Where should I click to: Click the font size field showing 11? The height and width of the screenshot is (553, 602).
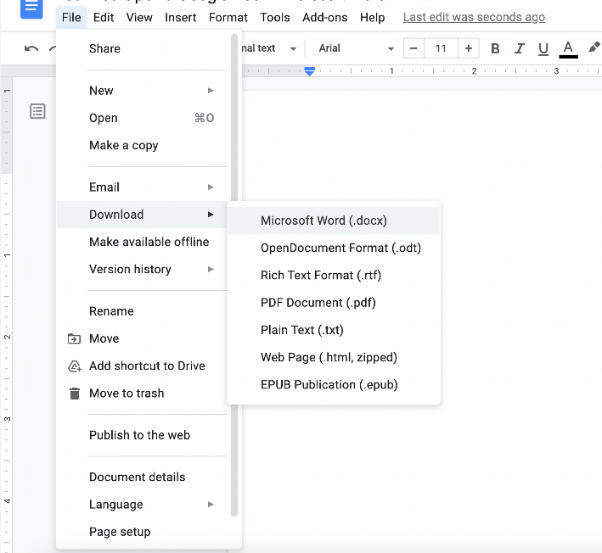[x=441, y=48]
